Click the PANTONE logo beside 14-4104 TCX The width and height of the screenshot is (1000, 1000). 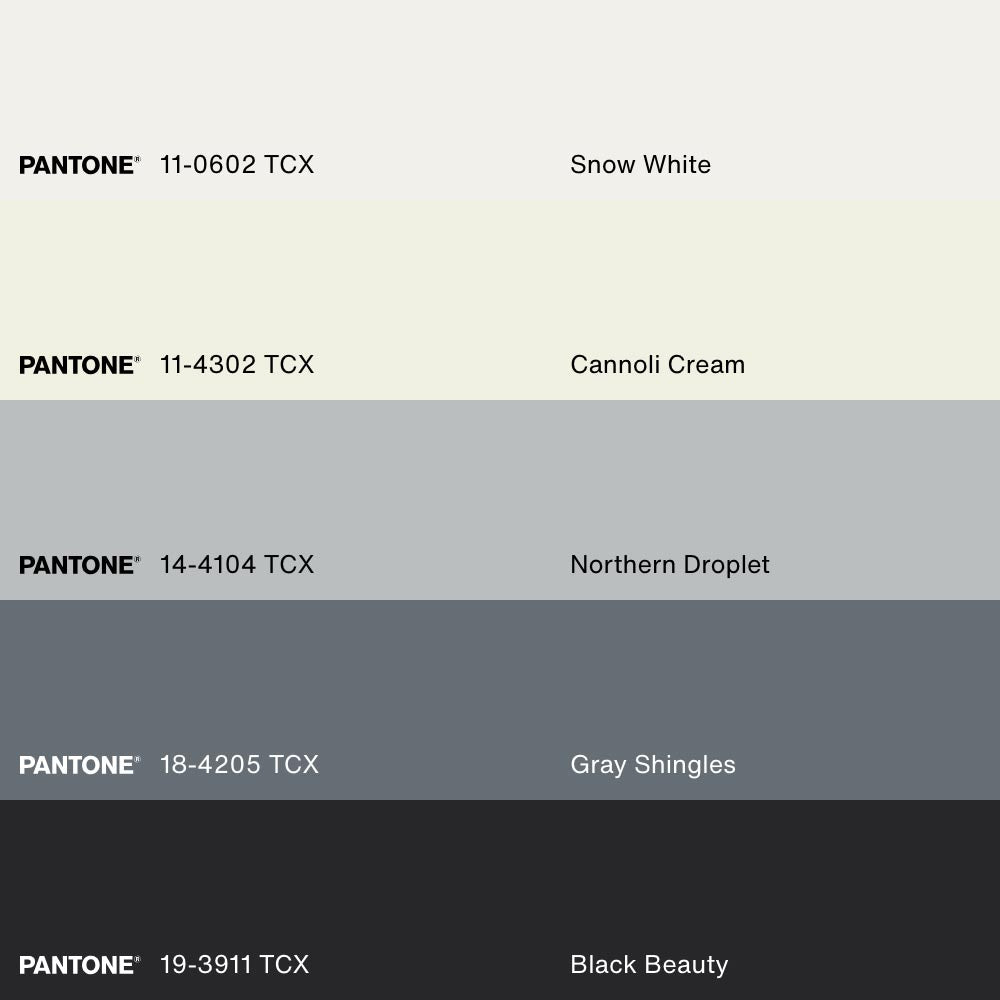(79, 565)
